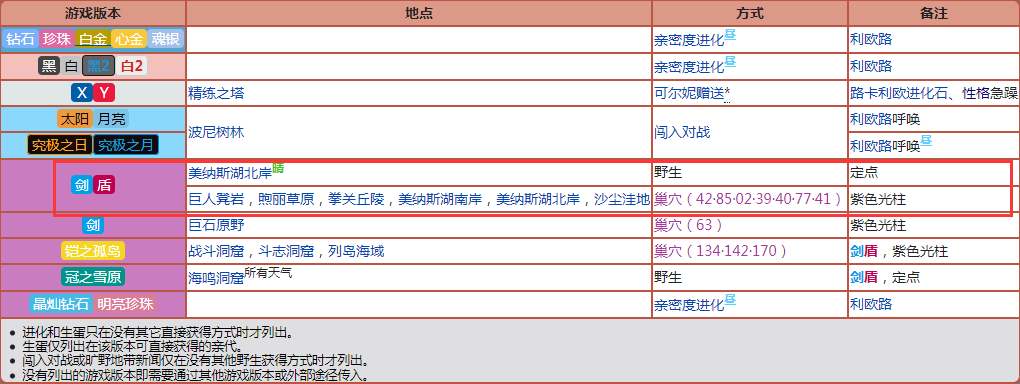Open the 沙尘洼地 location link

coord(622,200)
